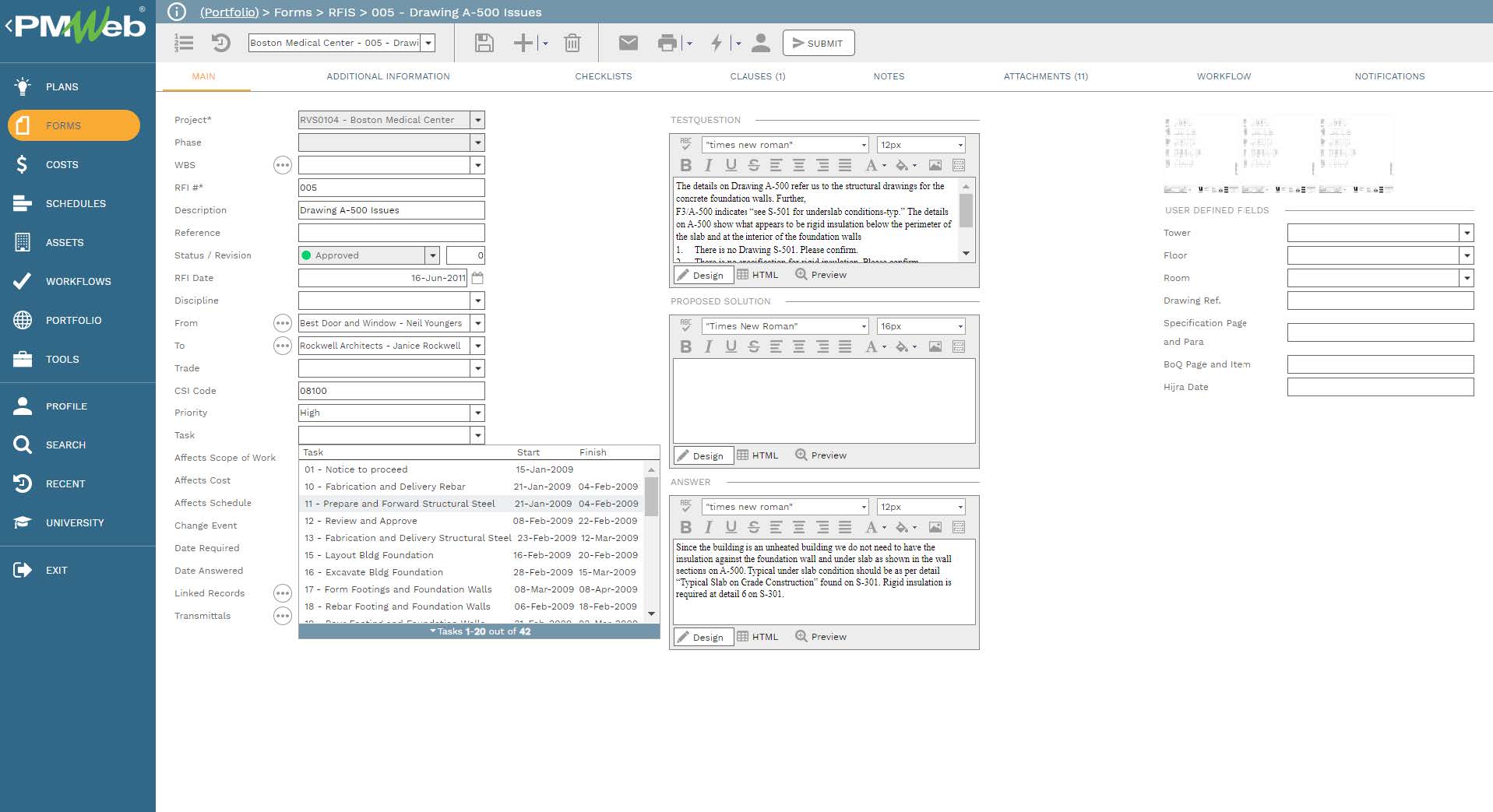
Task: Click the Description input field
Action: click(x=391, y=210)
